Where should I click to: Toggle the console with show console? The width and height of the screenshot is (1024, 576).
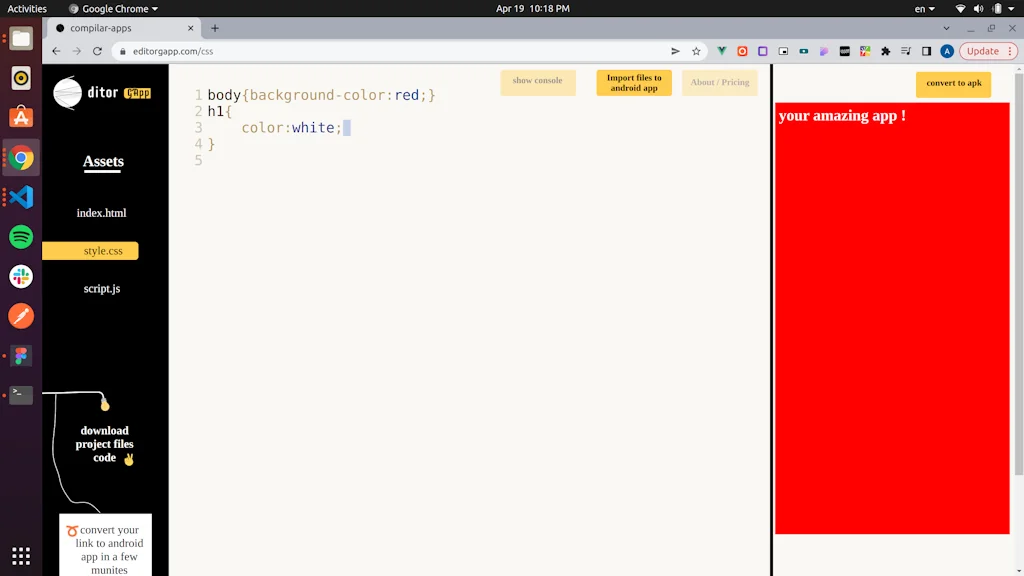pyautogui.click(x=537, y=82)
